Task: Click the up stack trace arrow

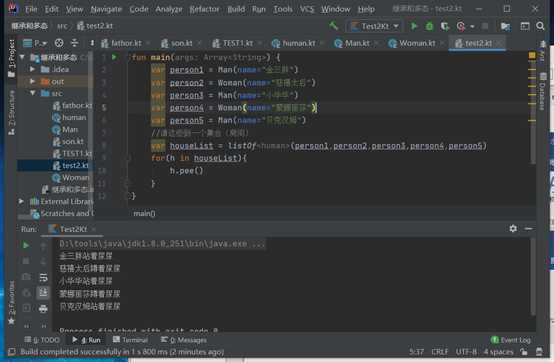Action: (43, 245)
